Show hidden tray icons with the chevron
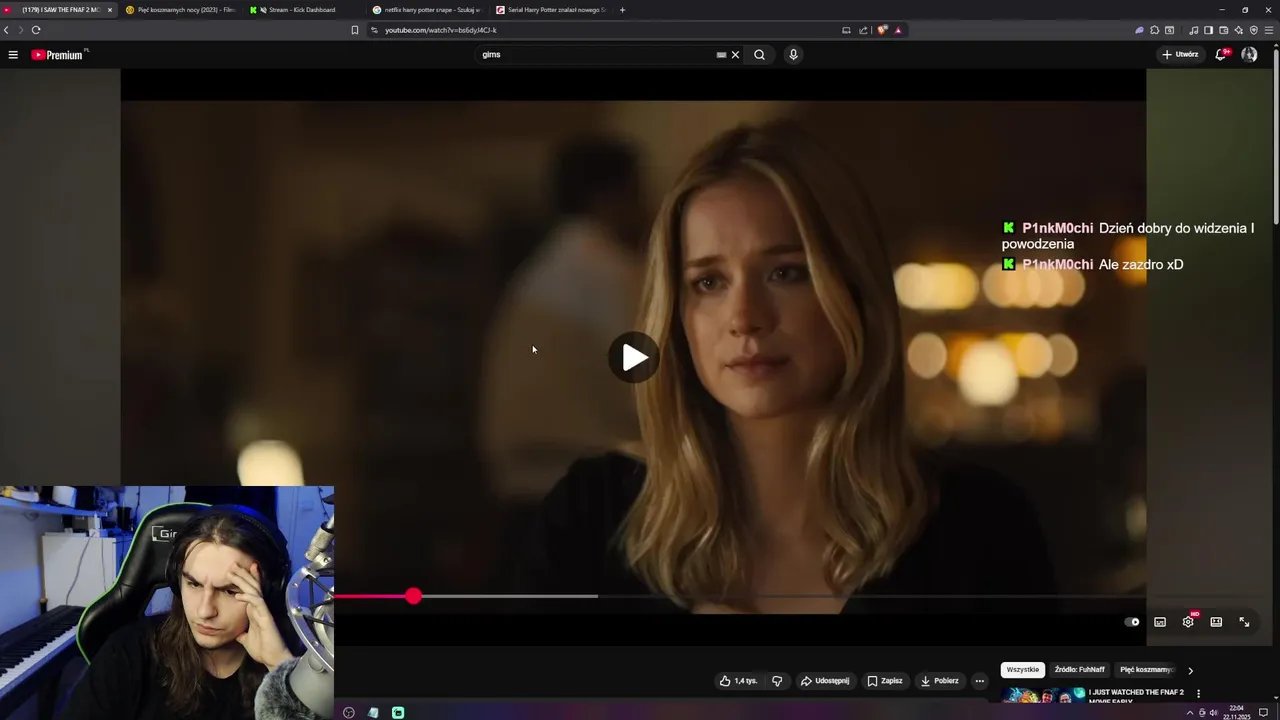Image resolution: width=1280 pixels, height=720 pixels. pyautogui.click(x=1190, y=713)
